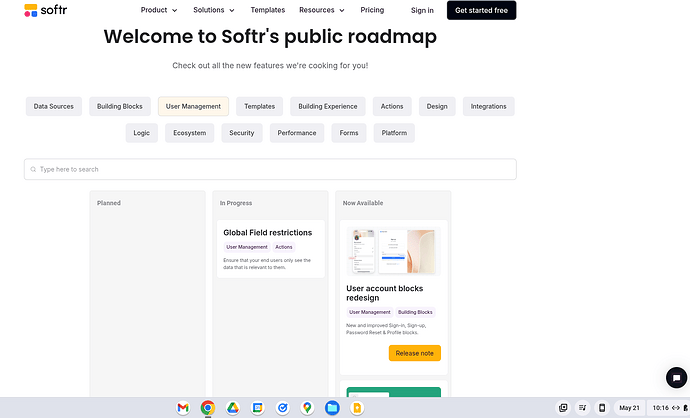Click the Softr logo
690x418 pixels.
[x=46, y=10]
